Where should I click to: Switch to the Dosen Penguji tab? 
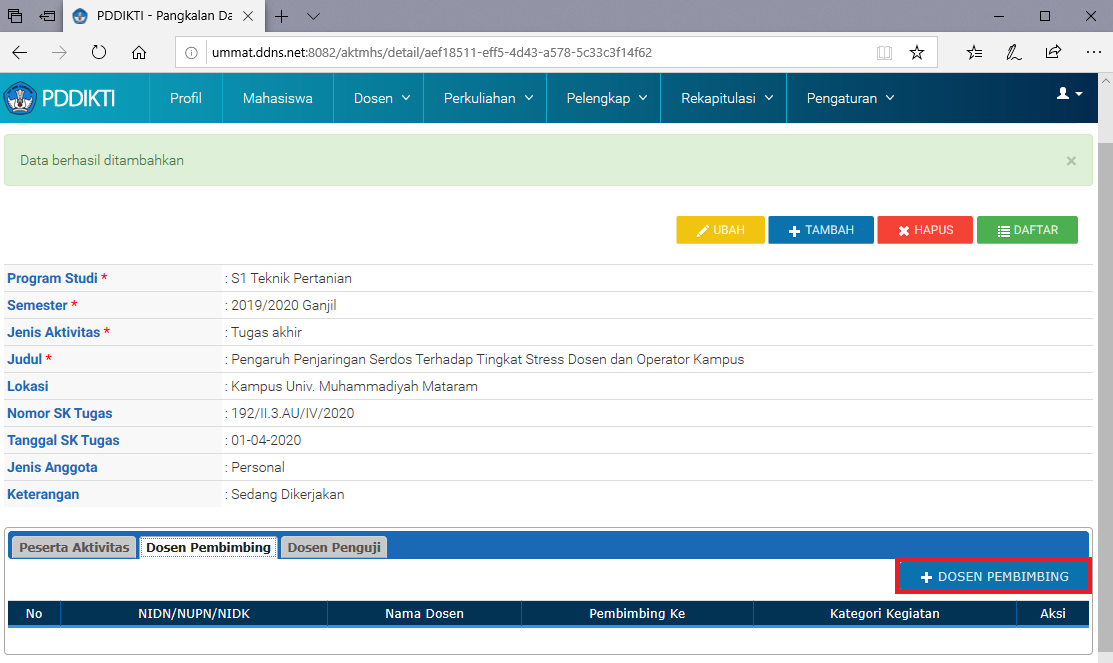tap(333, 547)
